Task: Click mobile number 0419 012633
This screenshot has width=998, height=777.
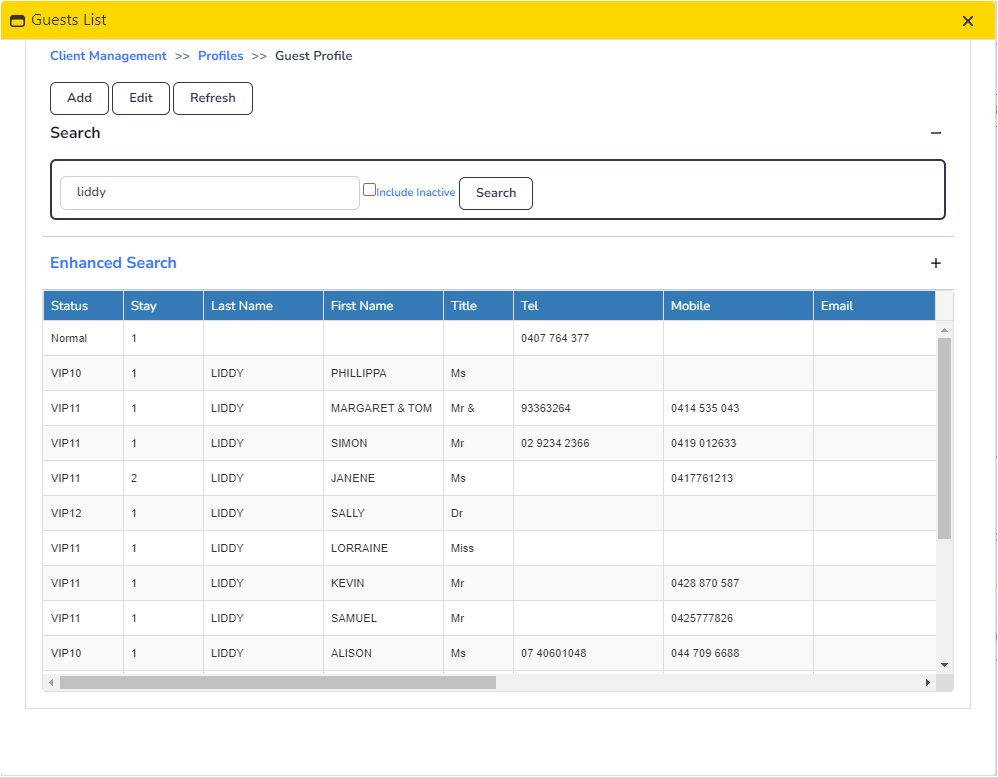Action: [x=703, y=443]
